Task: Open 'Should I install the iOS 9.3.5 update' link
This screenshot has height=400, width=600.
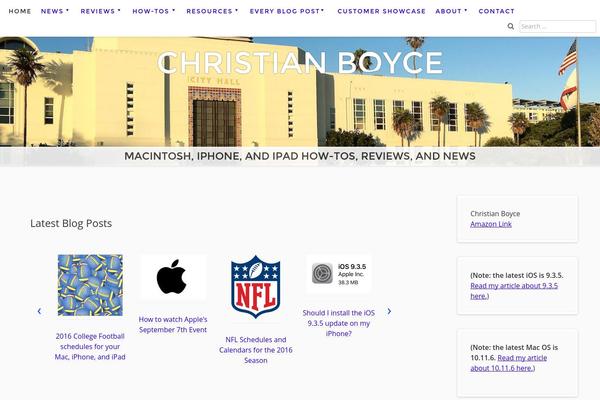Action: [x=339, y=323]
